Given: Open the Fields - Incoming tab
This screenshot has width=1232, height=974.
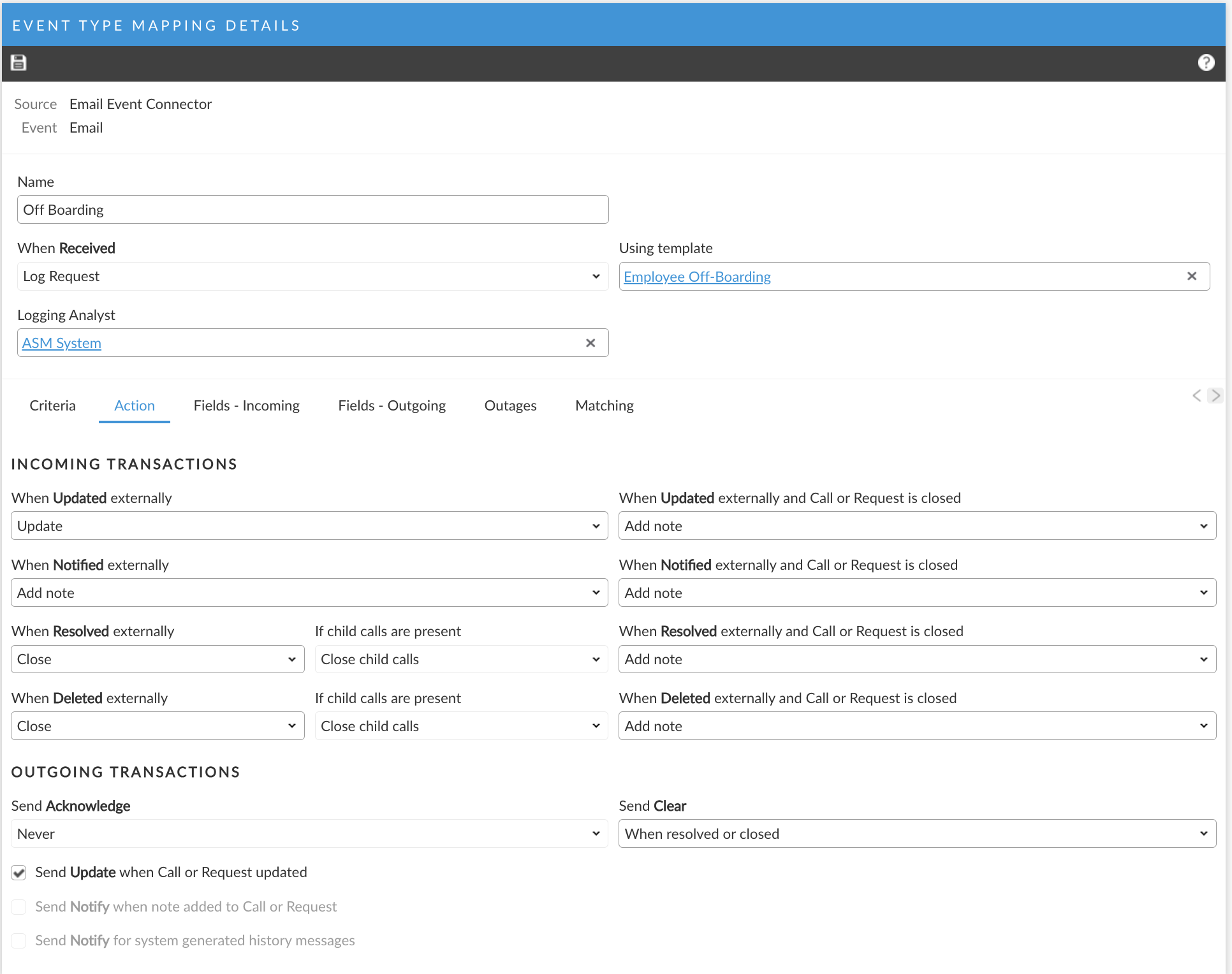Looking at the screenshot, I should coord(246,405).
